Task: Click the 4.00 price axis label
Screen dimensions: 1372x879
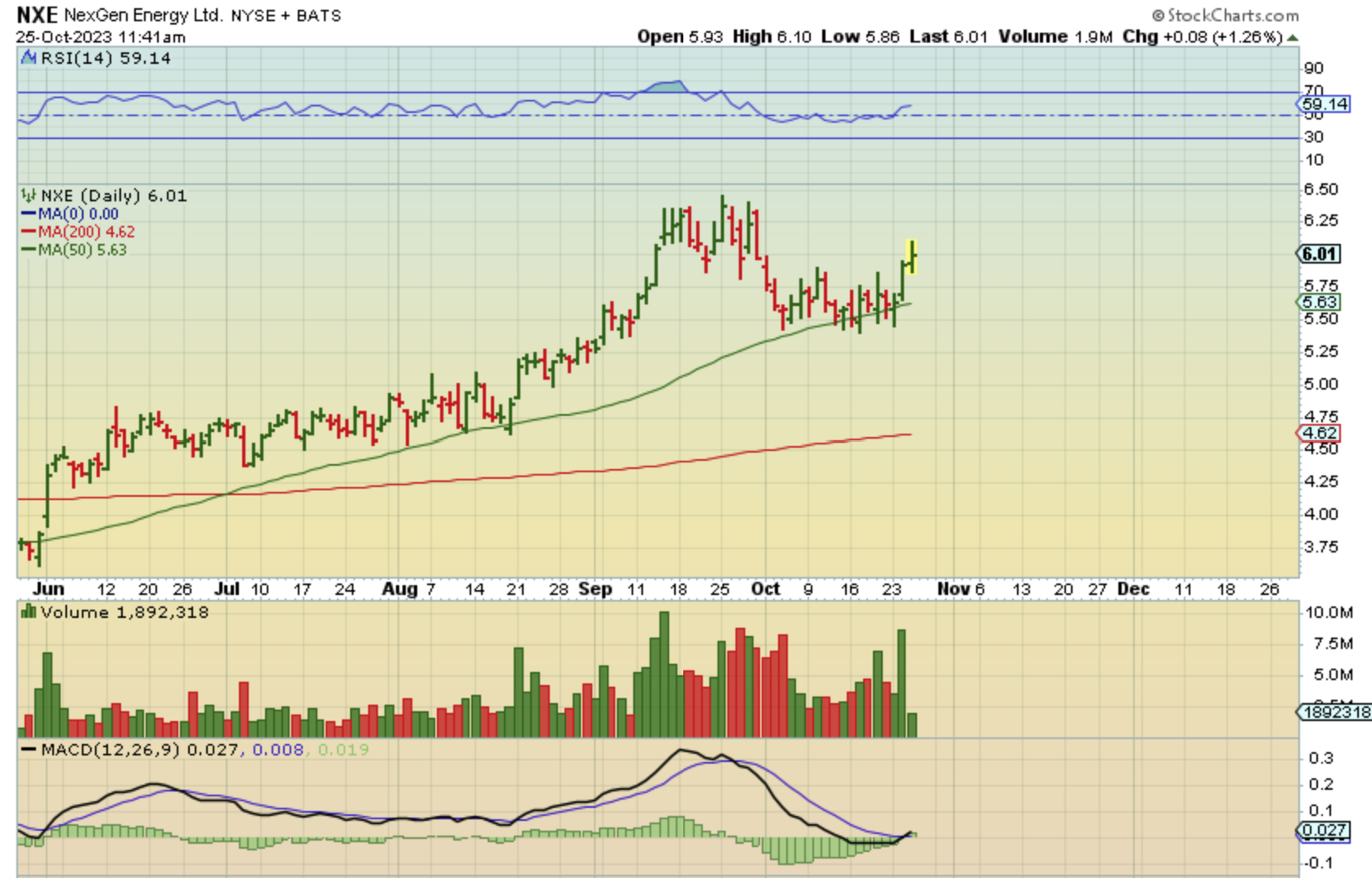Action: tap(1321, 514)
